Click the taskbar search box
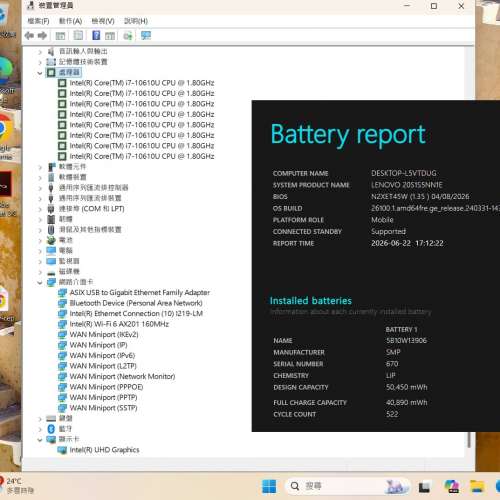The height and width of the screenshot is (500, 500). [x=348, y=486]
